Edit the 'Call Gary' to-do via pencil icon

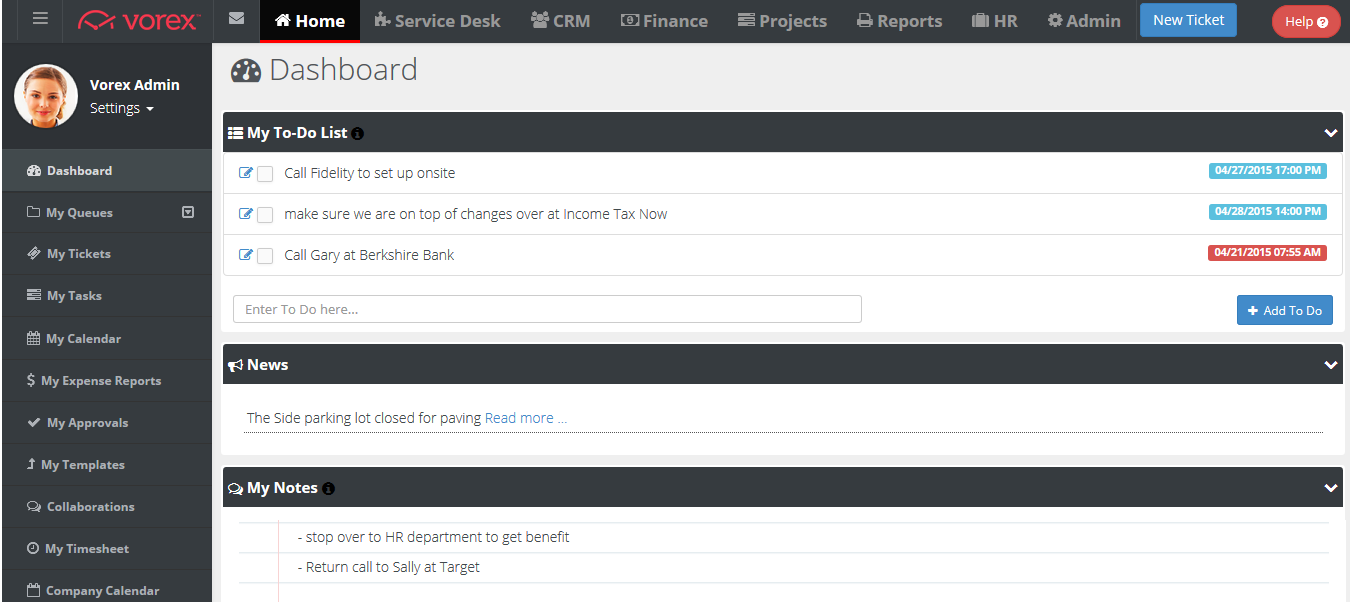(246, 255)
